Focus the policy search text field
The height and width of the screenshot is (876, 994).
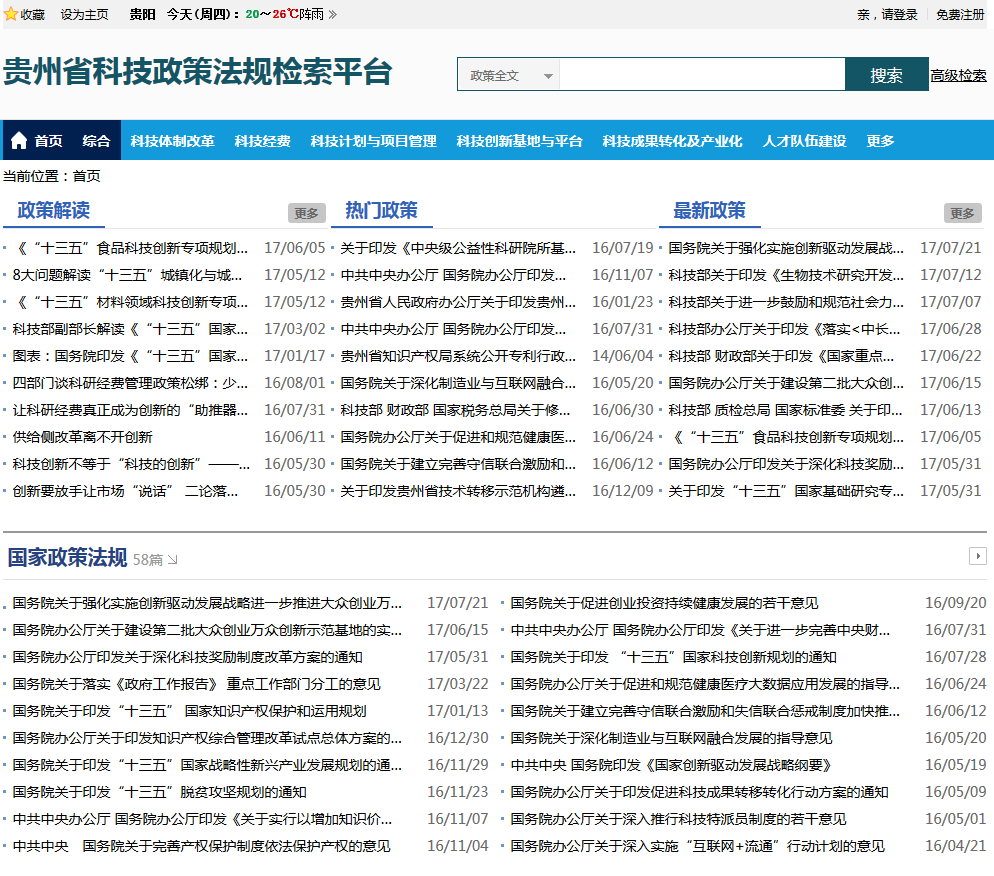click(701, 75)
